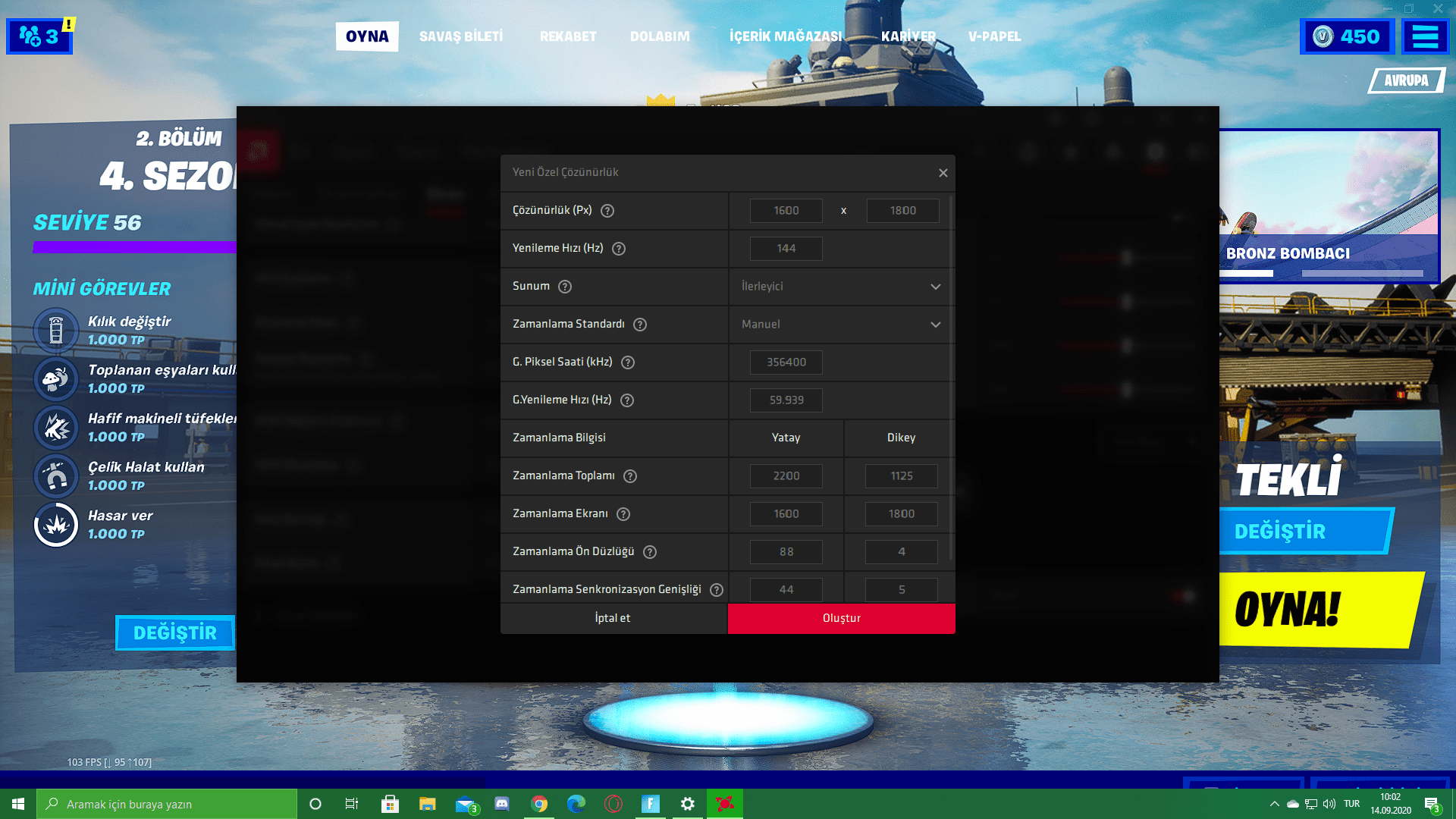Click the dialog's vertical scrollbar
Image resolution: width=1456 pixels, height=819 pixels.
(x=951, y=379)
